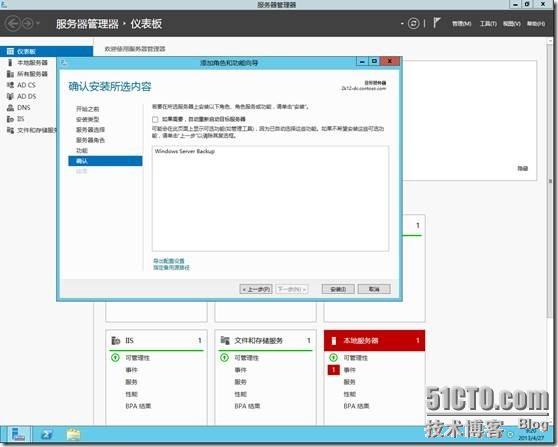558x447 pixels.
Task: Click the 取消 button in the wizard
Action: pos(374,289)
